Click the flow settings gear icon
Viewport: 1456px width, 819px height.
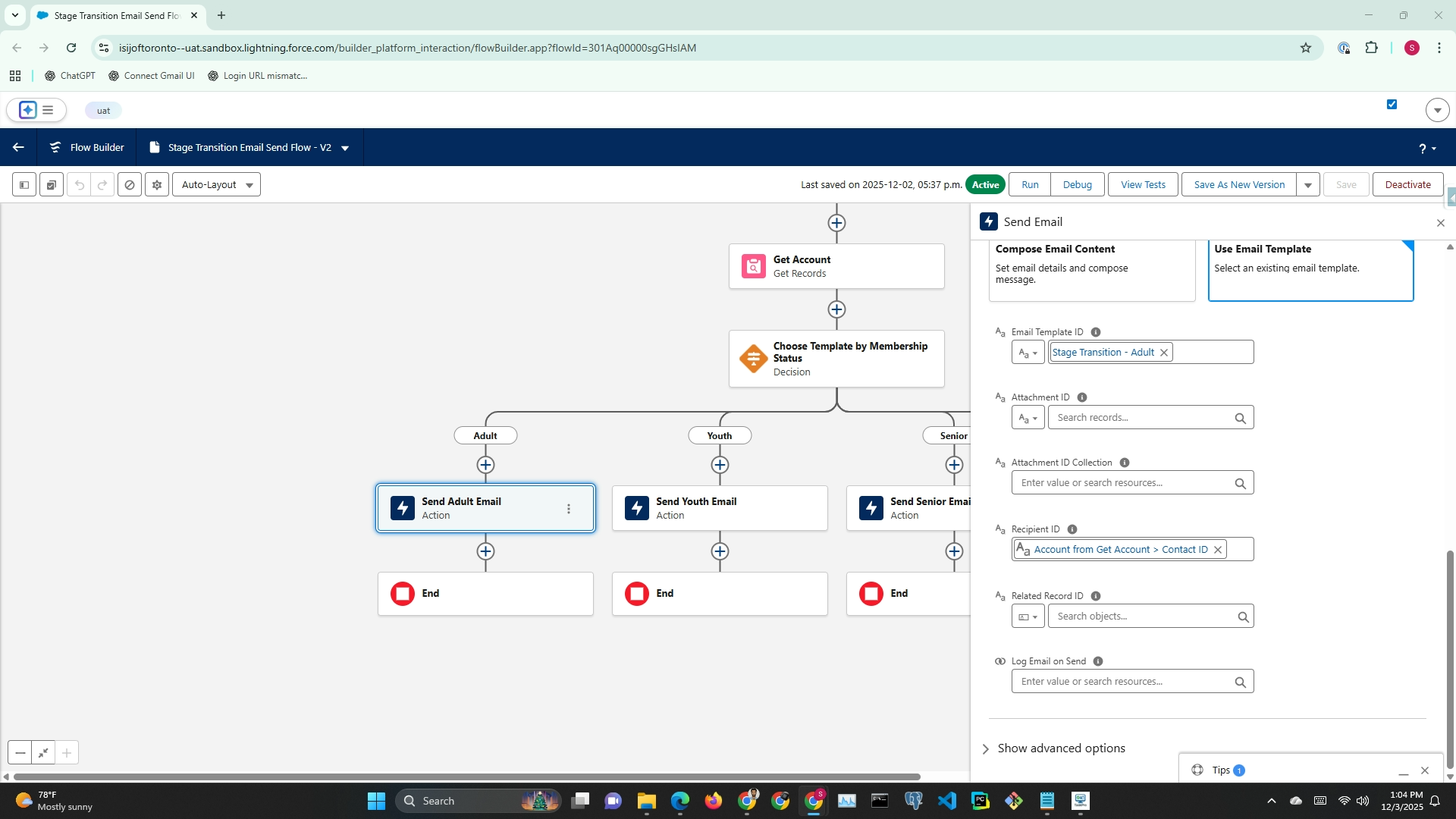(x=157, y=185)
